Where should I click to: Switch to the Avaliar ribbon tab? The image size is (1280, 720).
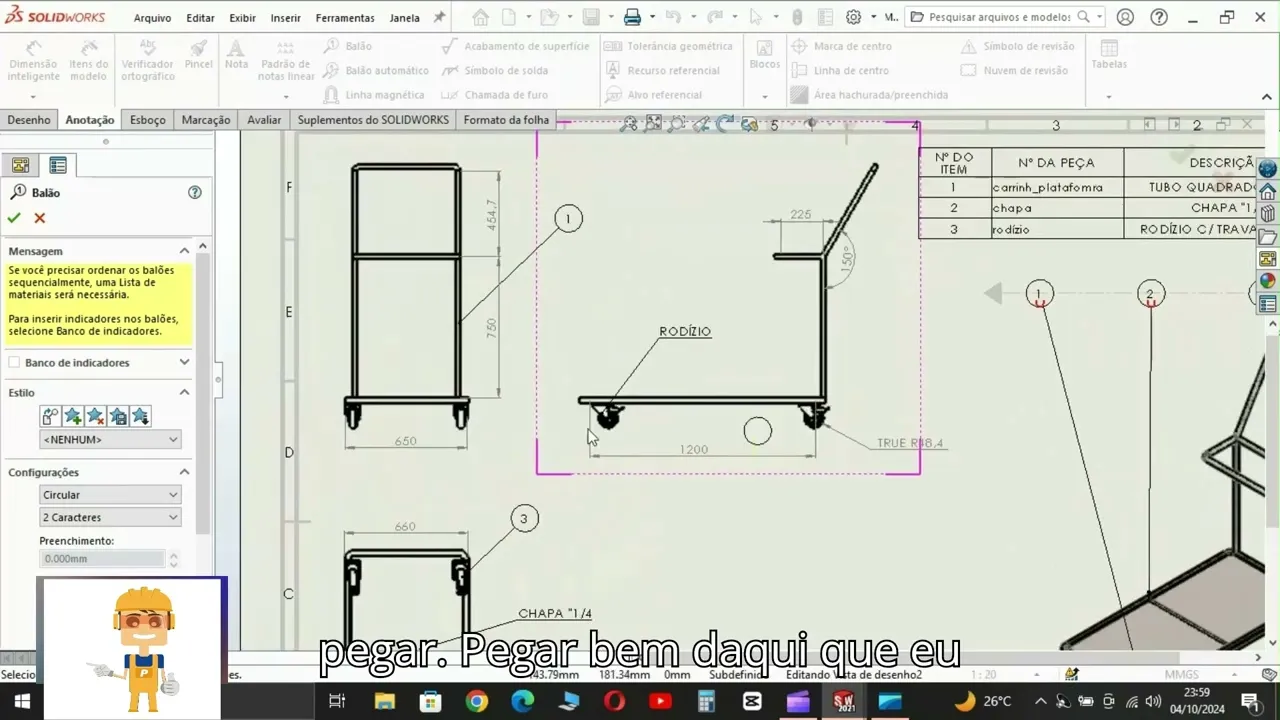[264, 120]
